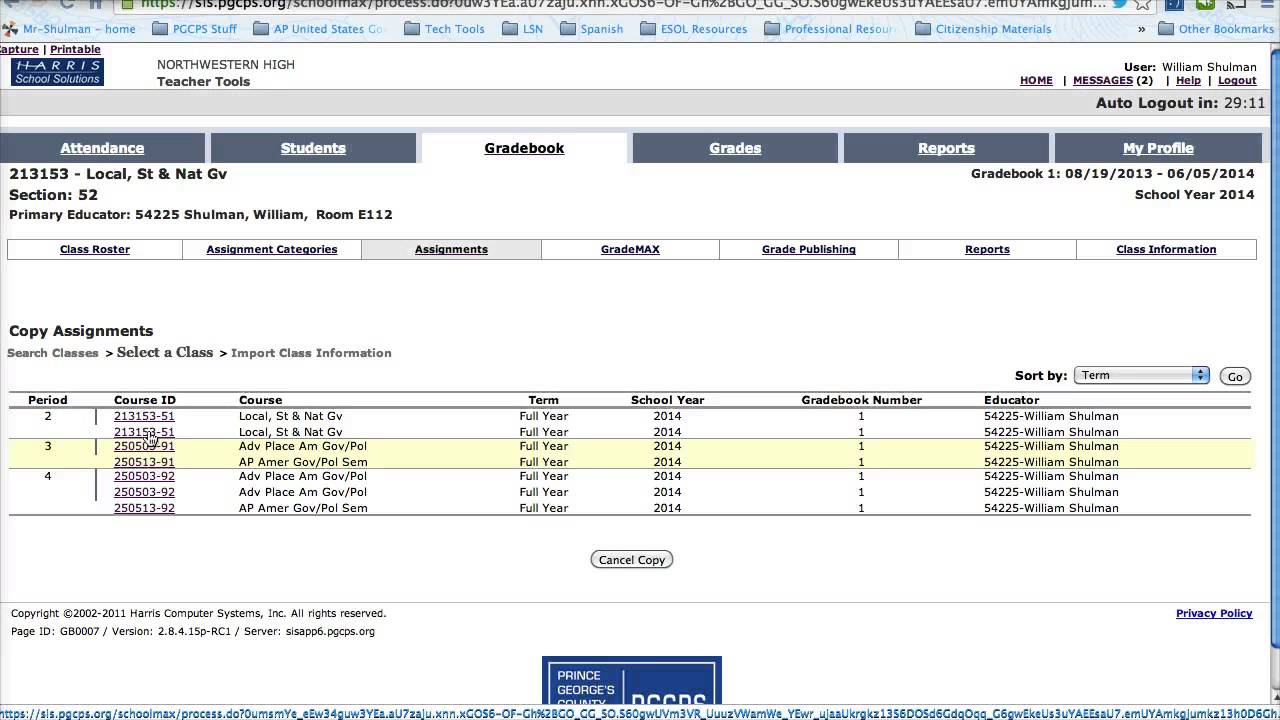Open the PGCPS Stuff bookmark folder
The height and width of the screenshot is (720, 1280).
coord(195,29)
